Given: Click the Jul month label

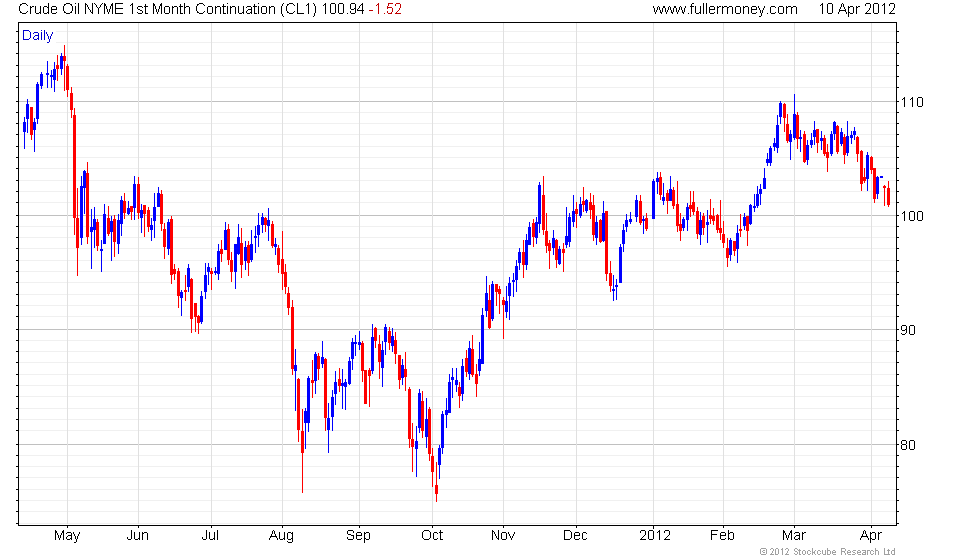Looking at the screenshot, I should click(211, 536).
